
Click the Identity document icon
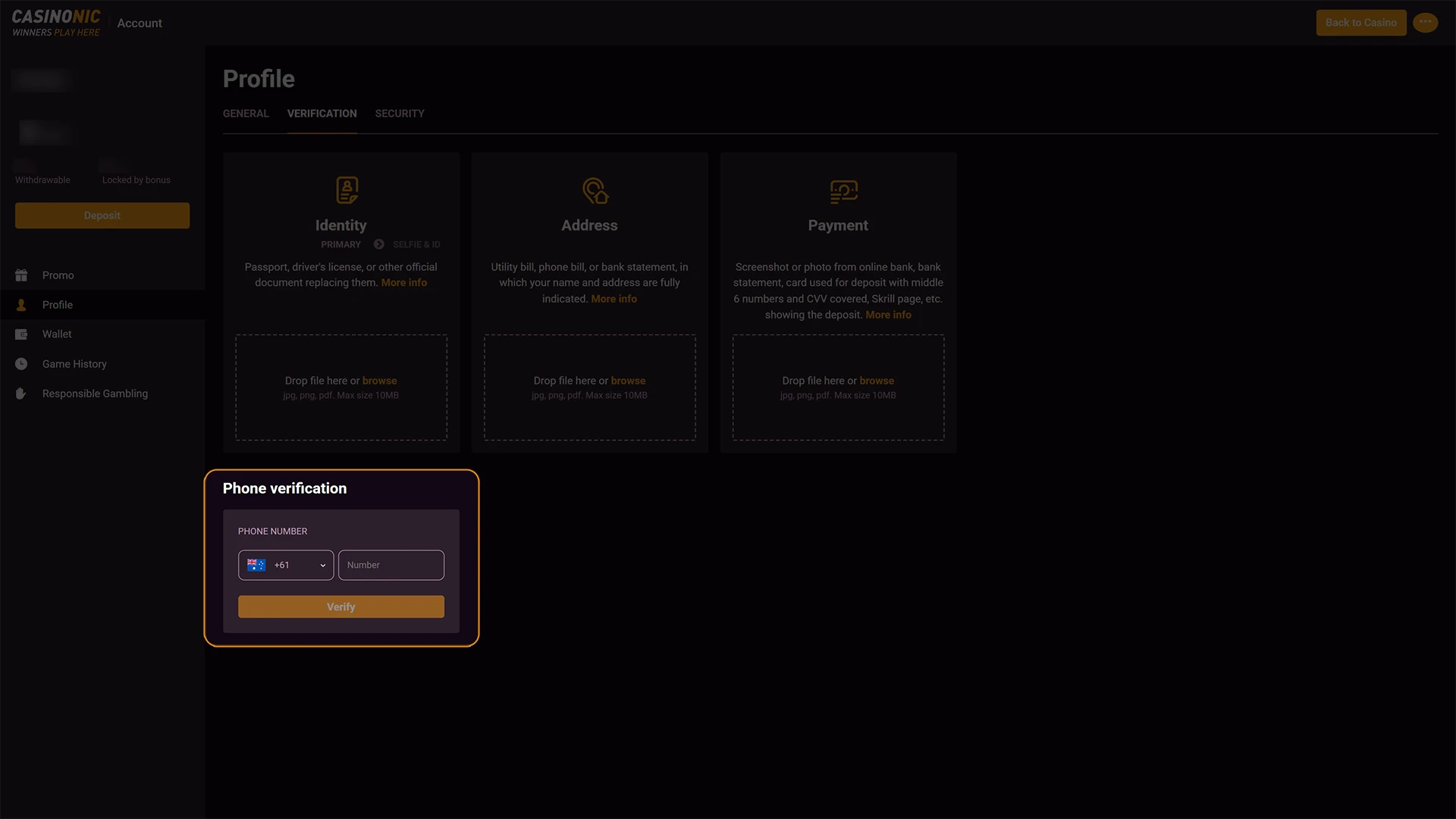tap(347, 190)
